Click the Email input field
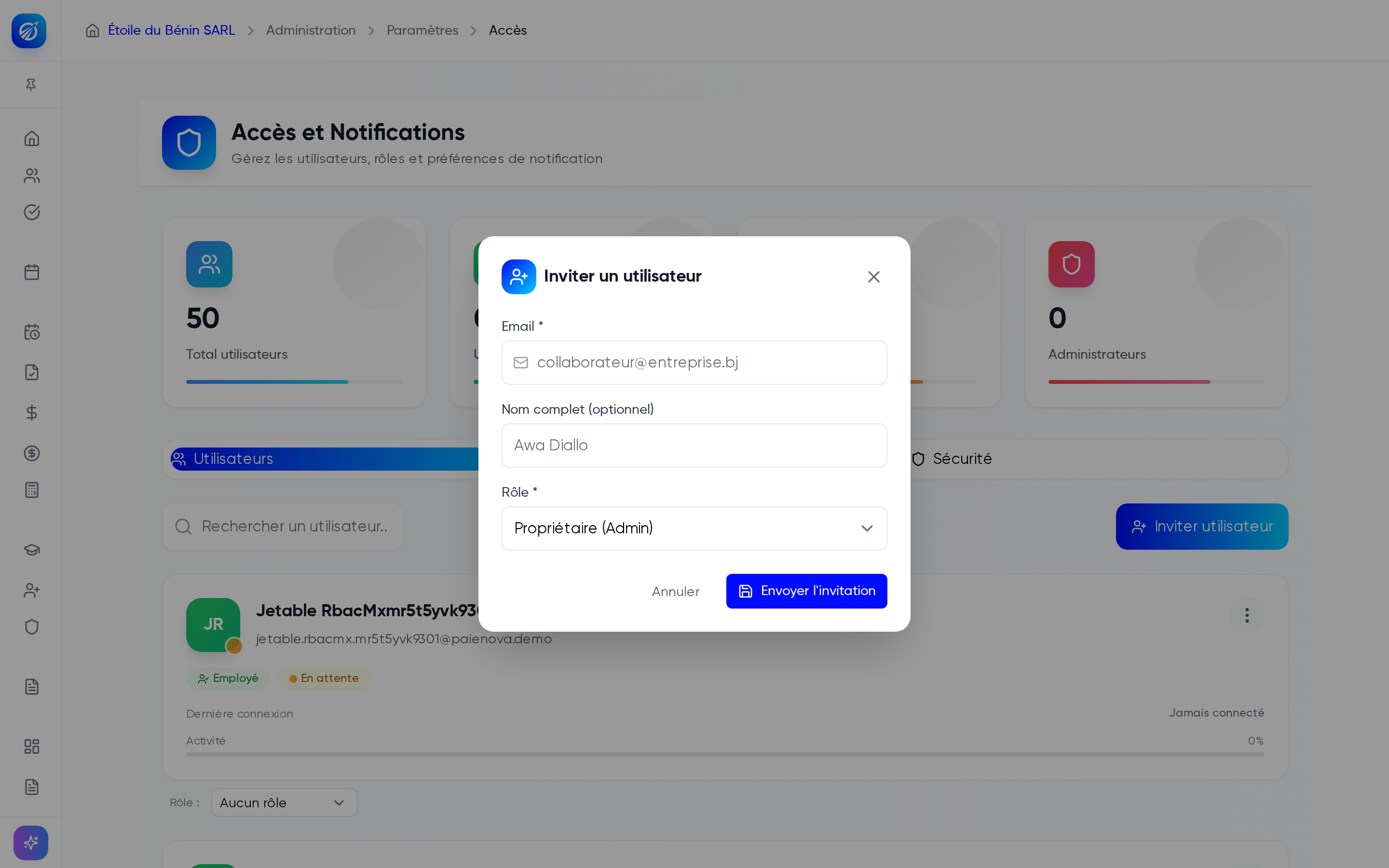The image size is (1389, 868). coord(694,362)
